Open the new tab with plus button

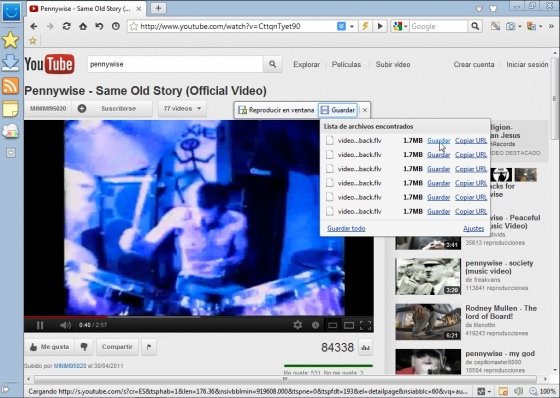click(158, 8)
